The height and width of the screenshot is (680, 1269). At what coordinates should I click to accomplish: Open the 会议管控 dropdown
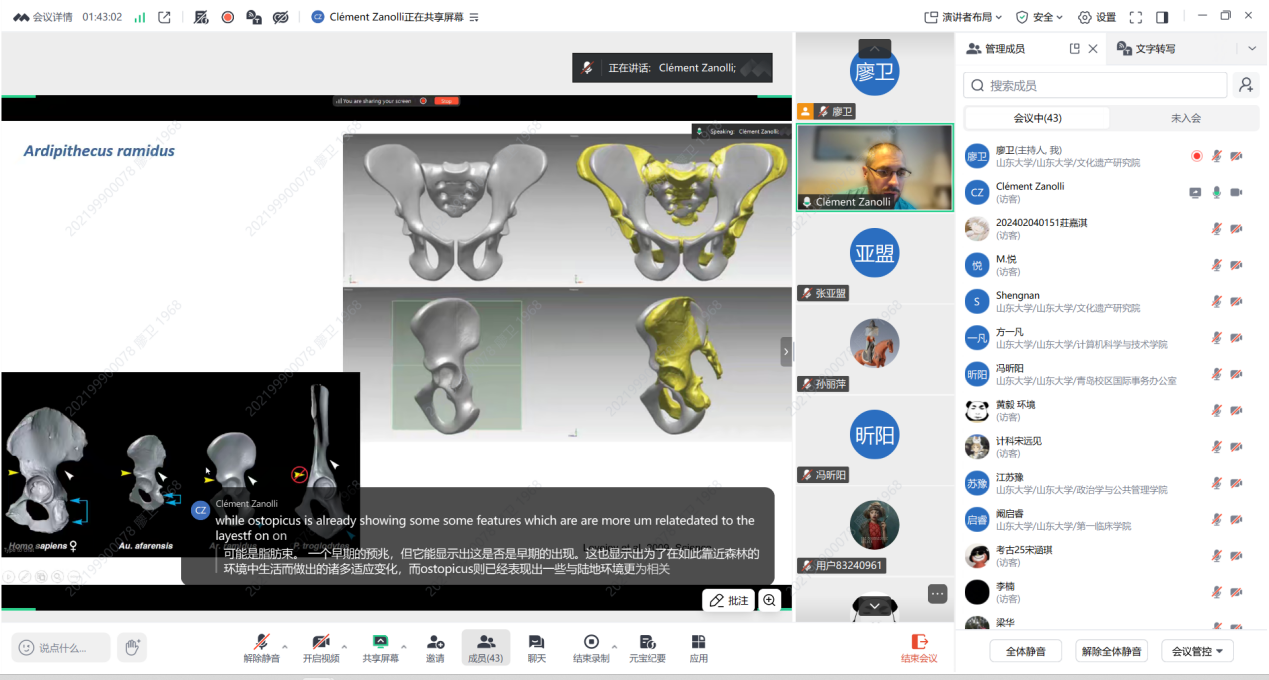point(1198,651)
